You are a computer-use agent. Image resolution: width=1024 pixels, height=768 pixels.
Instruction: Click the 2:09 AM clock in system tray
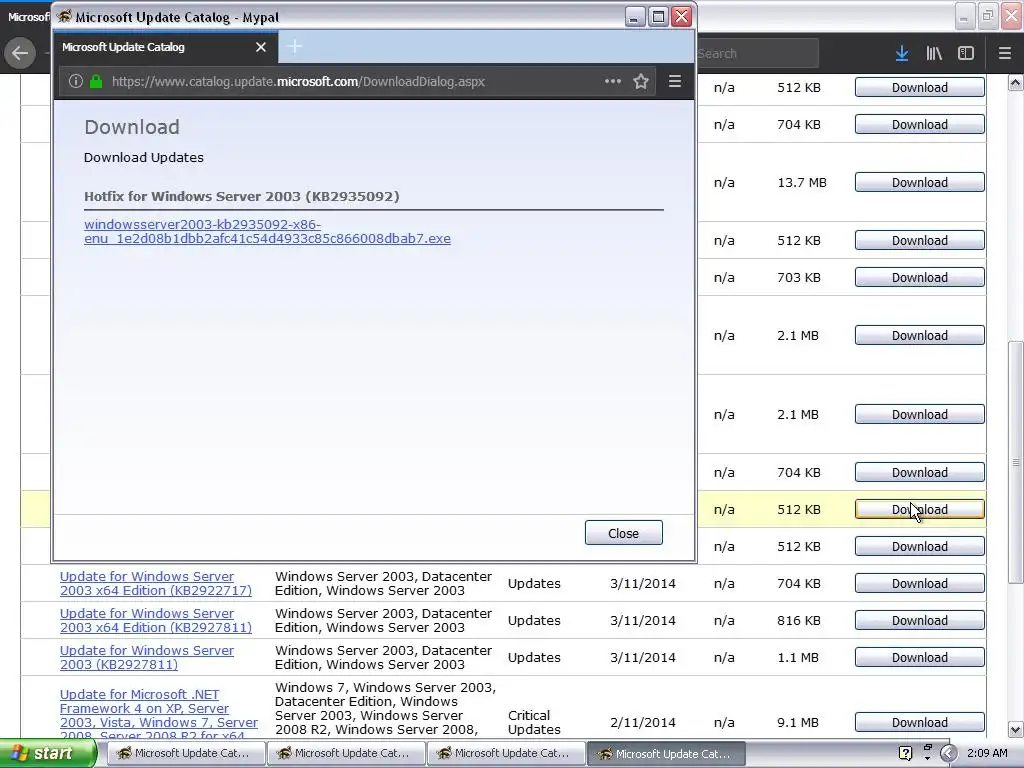tap(987, 753)
